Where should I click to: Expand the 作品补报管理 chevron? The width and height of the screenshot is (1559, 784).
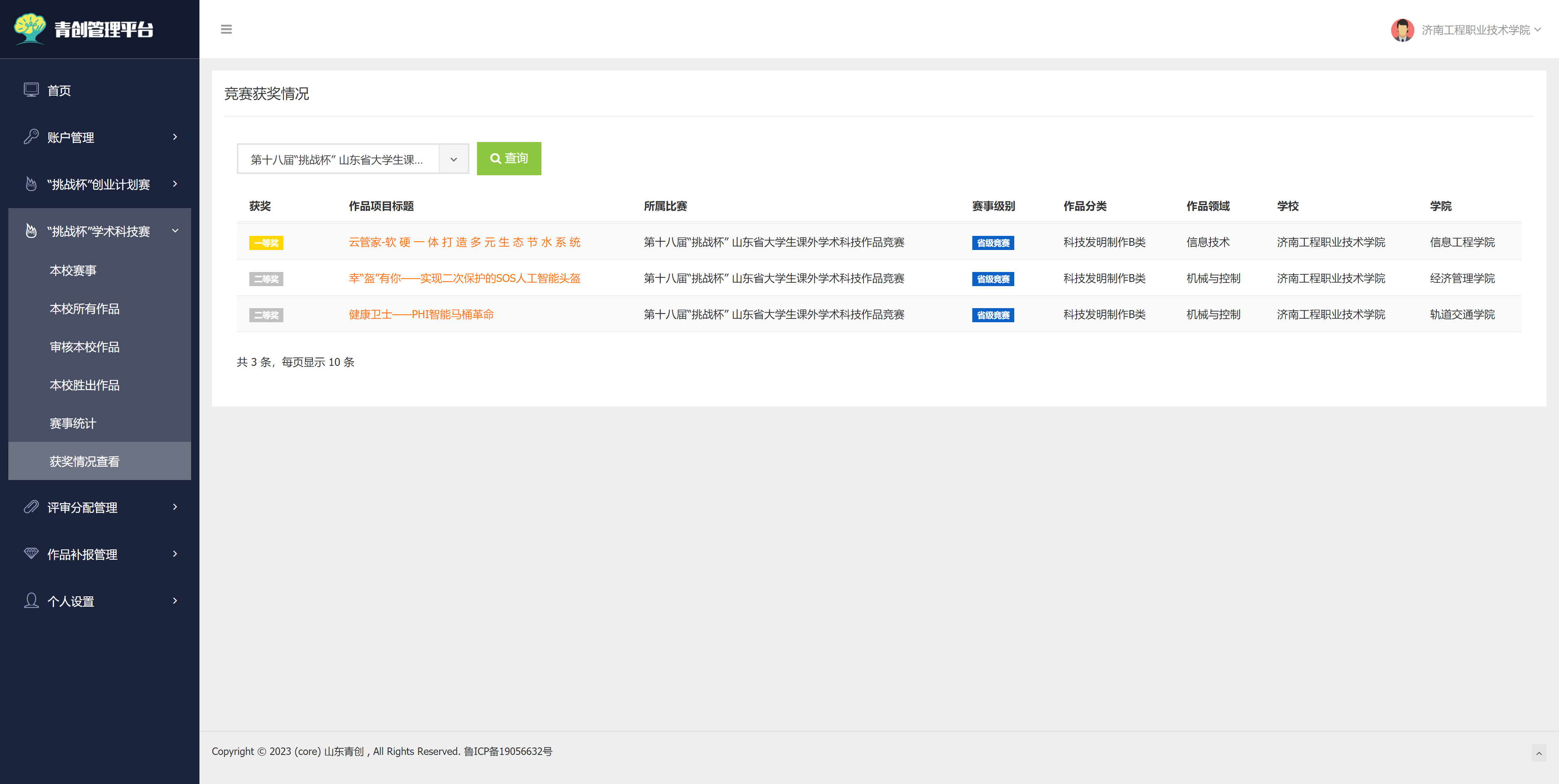(175, 554)
